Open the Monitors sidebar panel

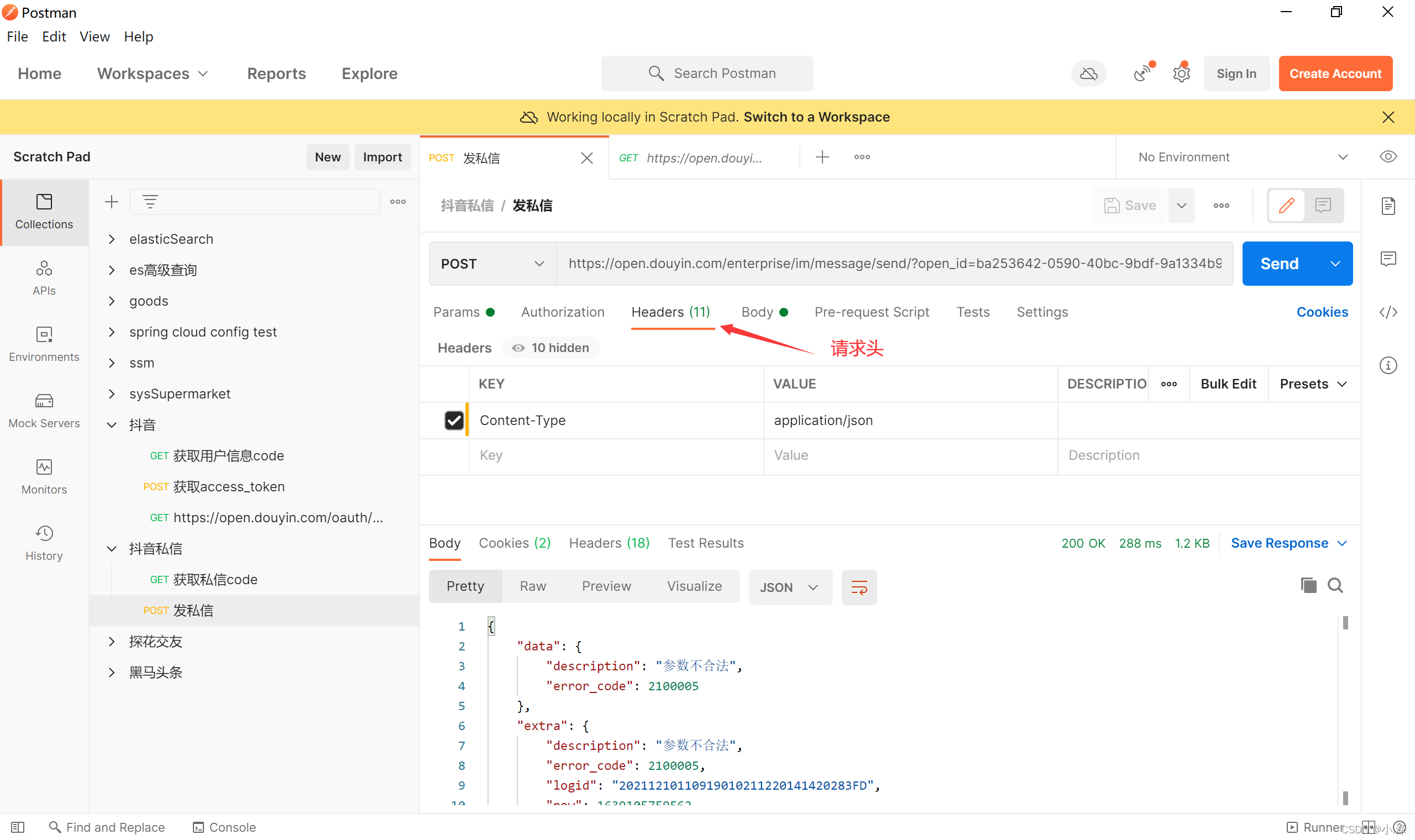pyautogui.click(x=44, y=476)
